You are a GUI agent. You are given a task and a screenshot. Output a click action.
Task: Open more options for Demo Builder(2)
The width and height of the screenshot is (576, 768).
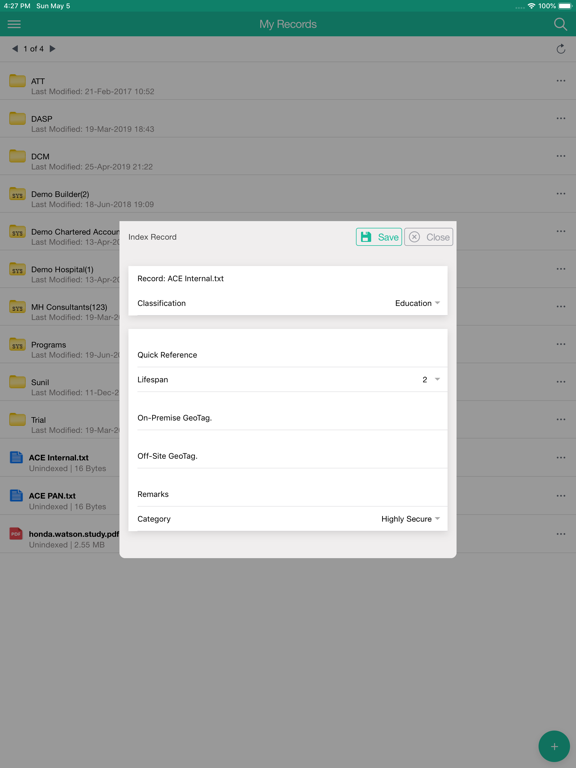(561, 194)
